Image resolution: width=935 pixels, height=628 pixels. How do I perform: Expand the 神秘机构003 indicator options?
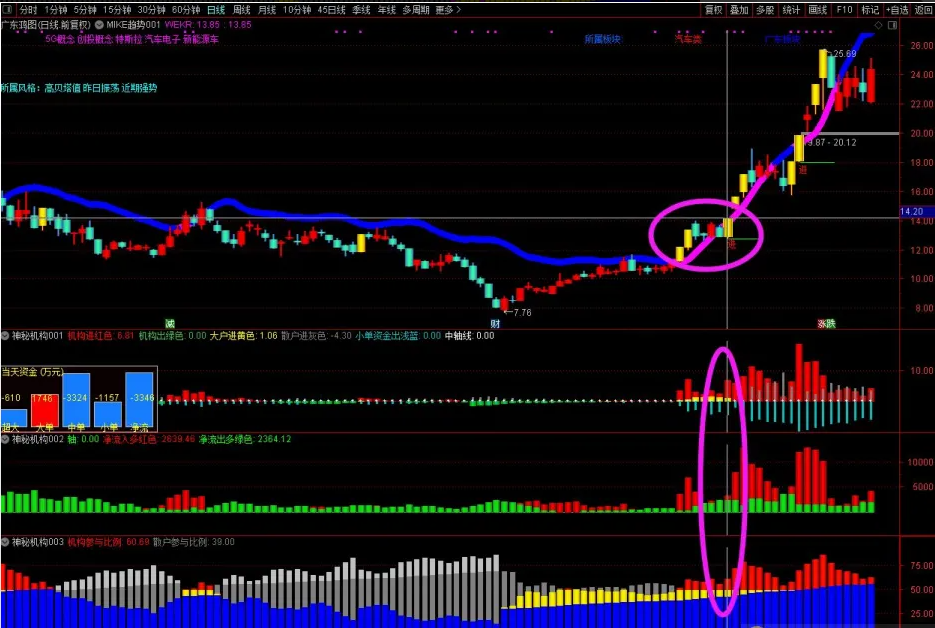5,541
